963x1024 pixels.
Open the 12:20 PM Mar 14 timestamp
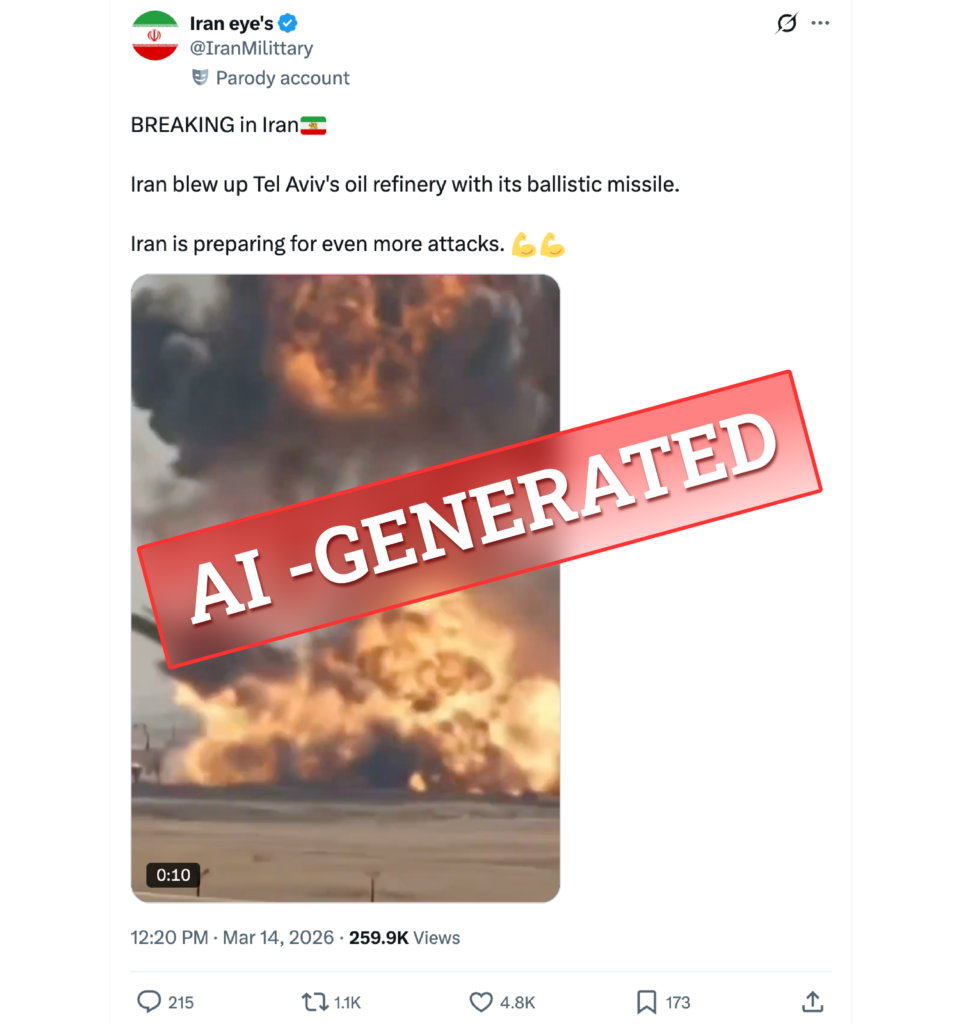point(232,938)
